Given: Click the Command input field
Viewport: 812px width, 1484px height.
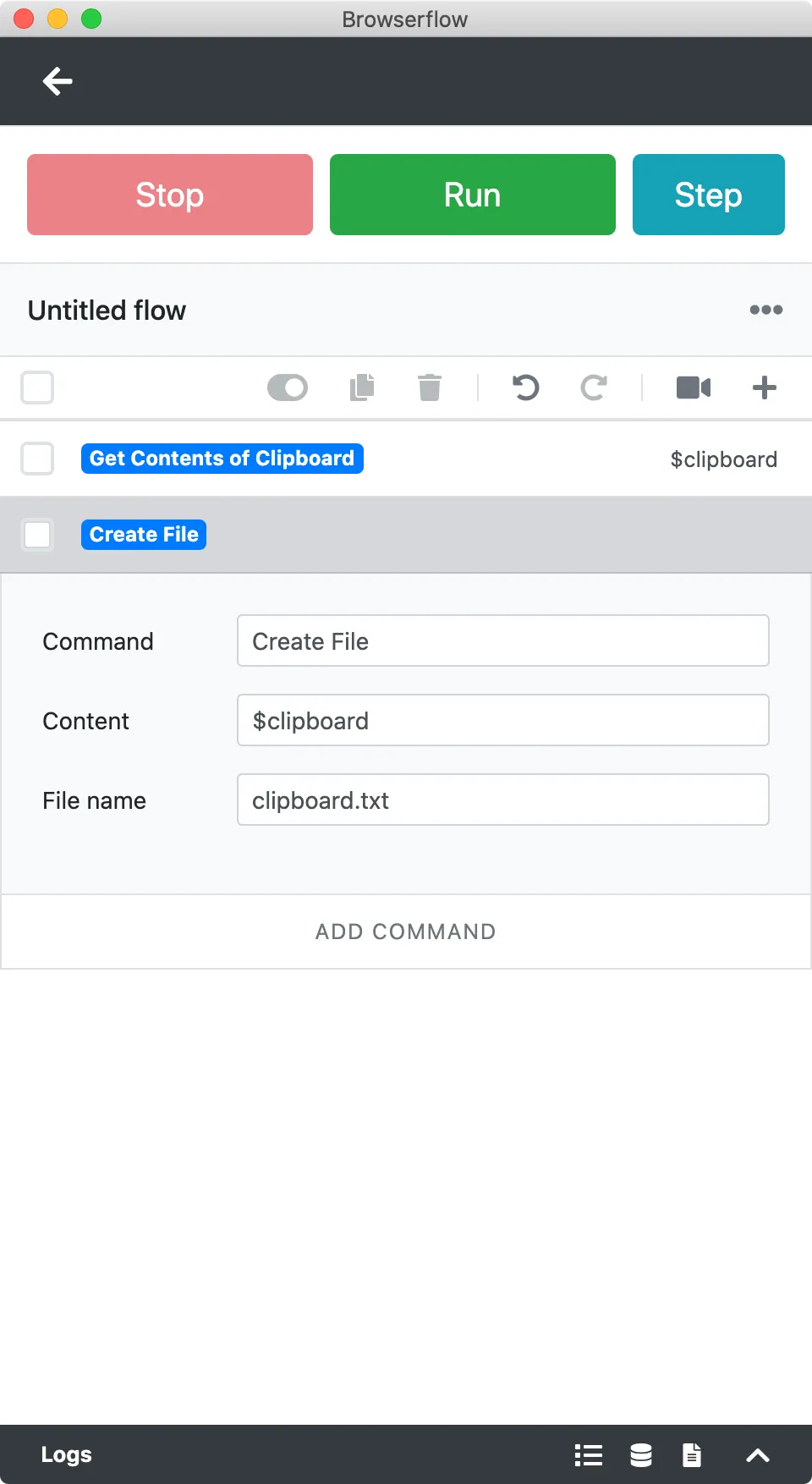Looking at the screenshot, I should (x=503, y=640).
